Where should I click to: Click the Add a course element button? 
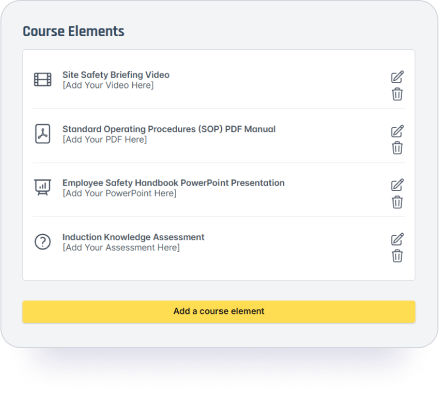click(x=219, y=312)
